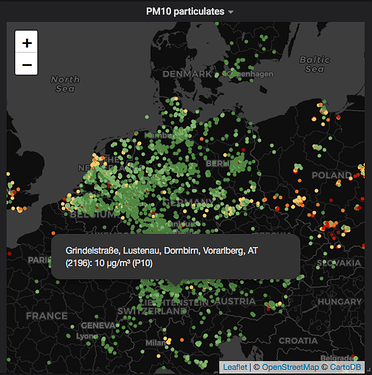Click the BERLIN label on the map

tap(219, 163)
